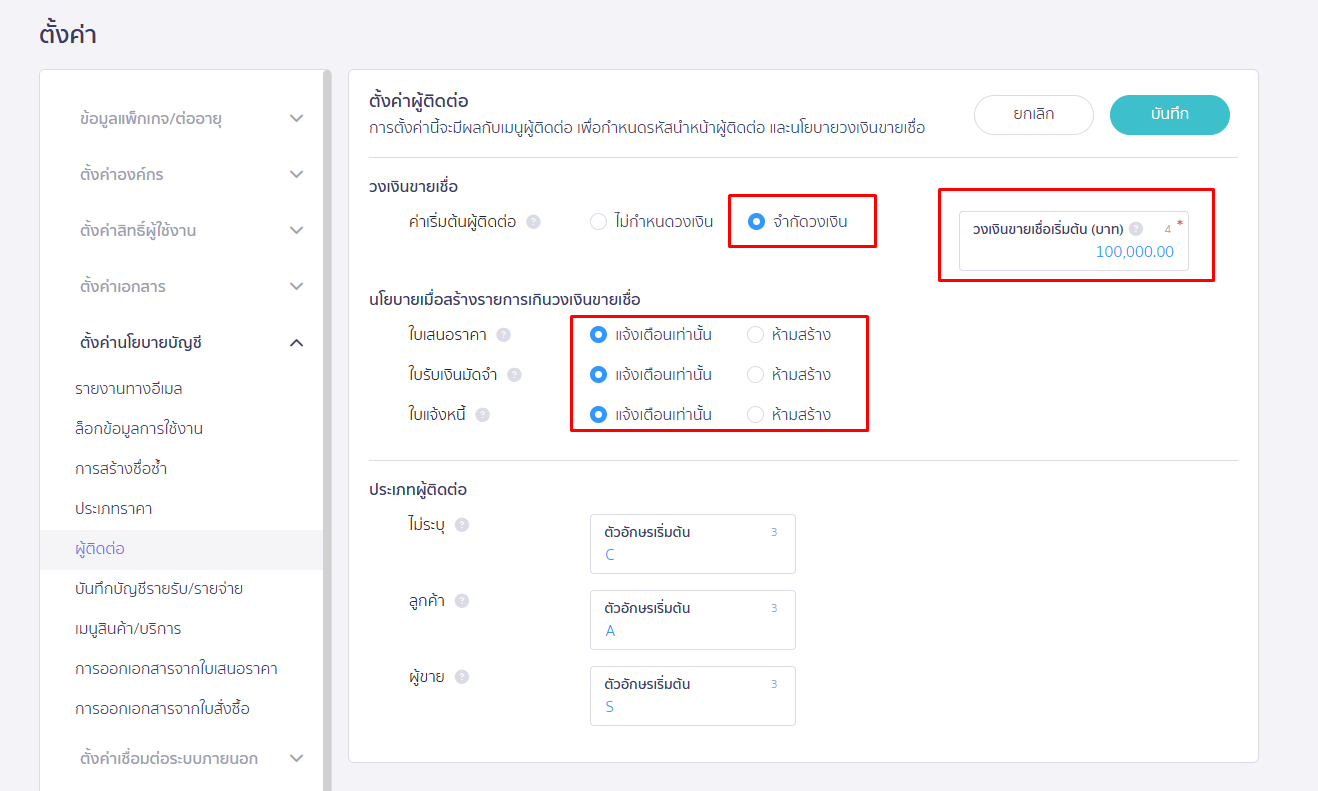Choose ห้ามสร้าง for ใบเสนอราคา
This screenshot has height=791, width=1318.
[x=756, y=335]
